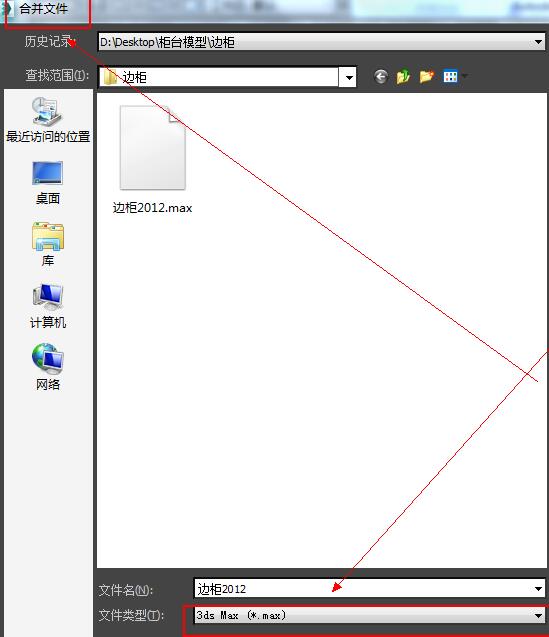Open Computer (计算机) shortcut in sidebar
This screenshot has height=637, width=549.
pyautogui.click(x=48, y=306)
